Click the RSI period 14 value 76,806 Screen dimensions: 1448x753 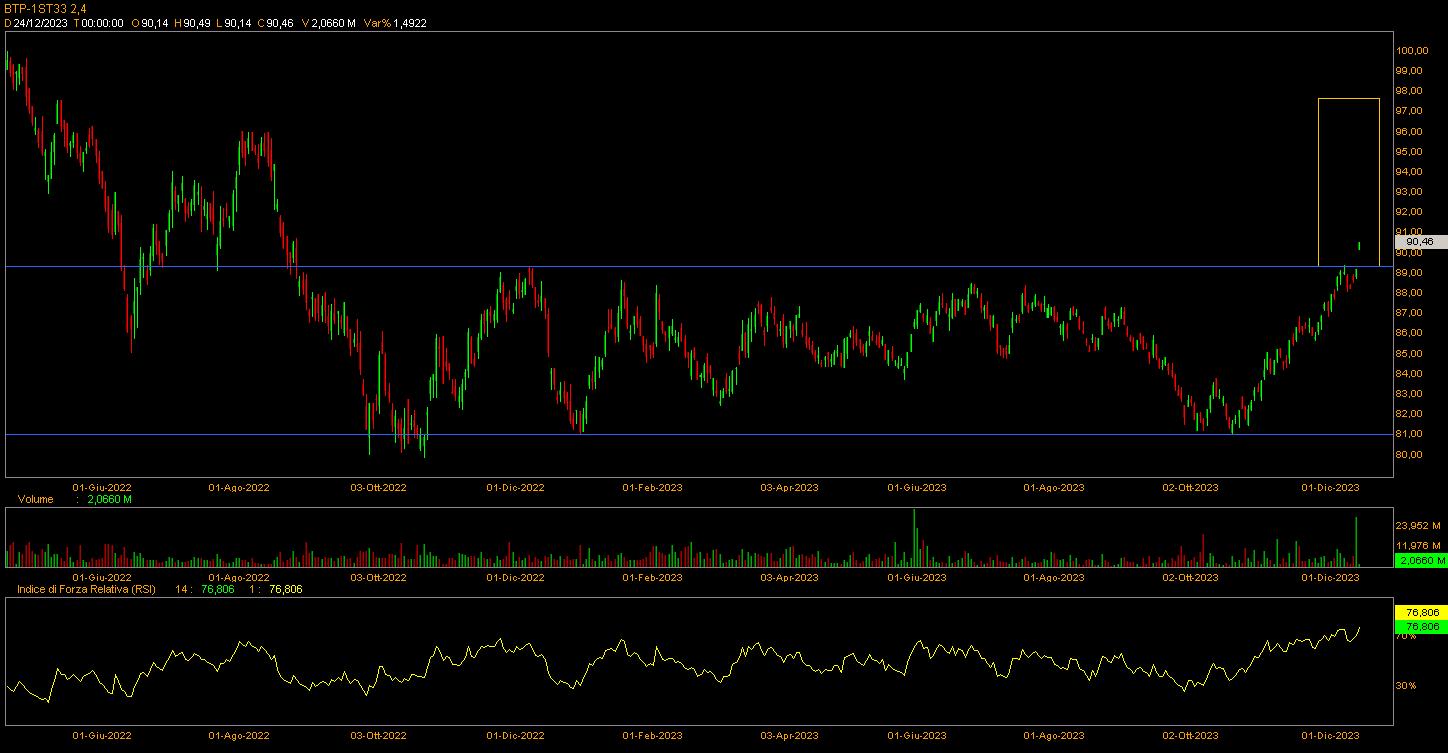(x=217, y=589)
